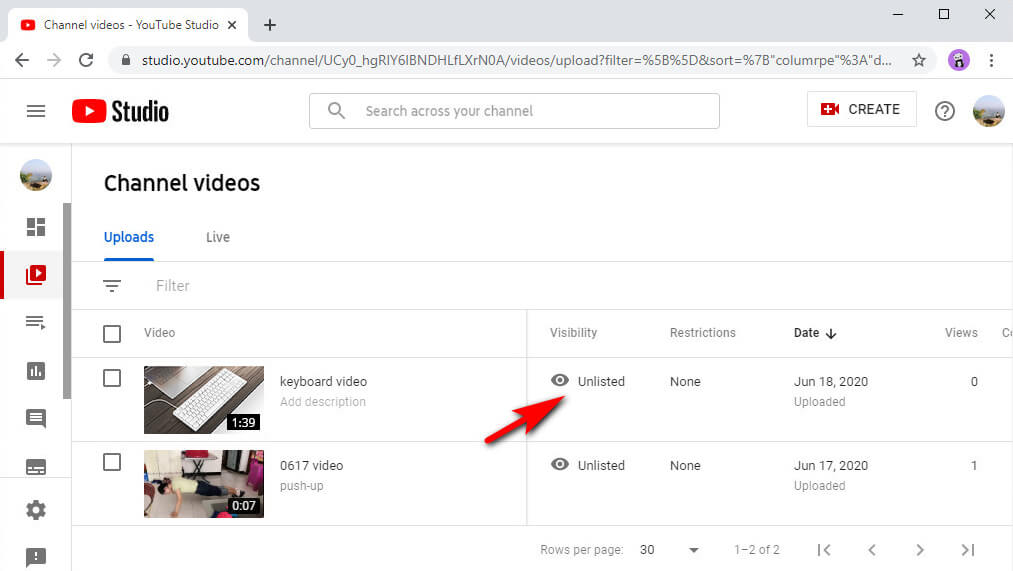This screenshot has width=1013, height=571.
Task: Open the keyboard video title link
Action: tap(323, 381)
